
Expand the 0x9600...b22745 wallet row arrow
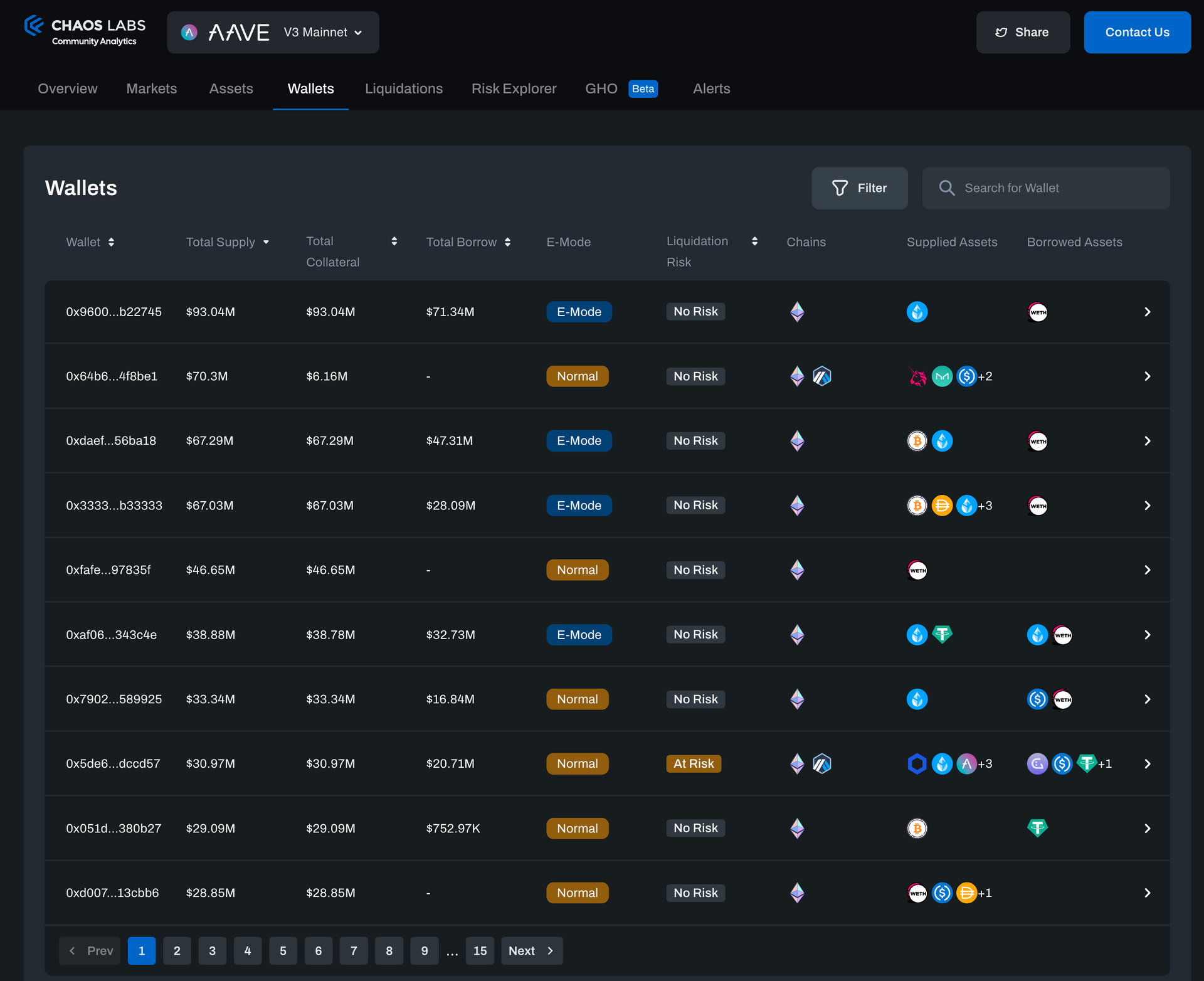click(x=1147, y=312)
